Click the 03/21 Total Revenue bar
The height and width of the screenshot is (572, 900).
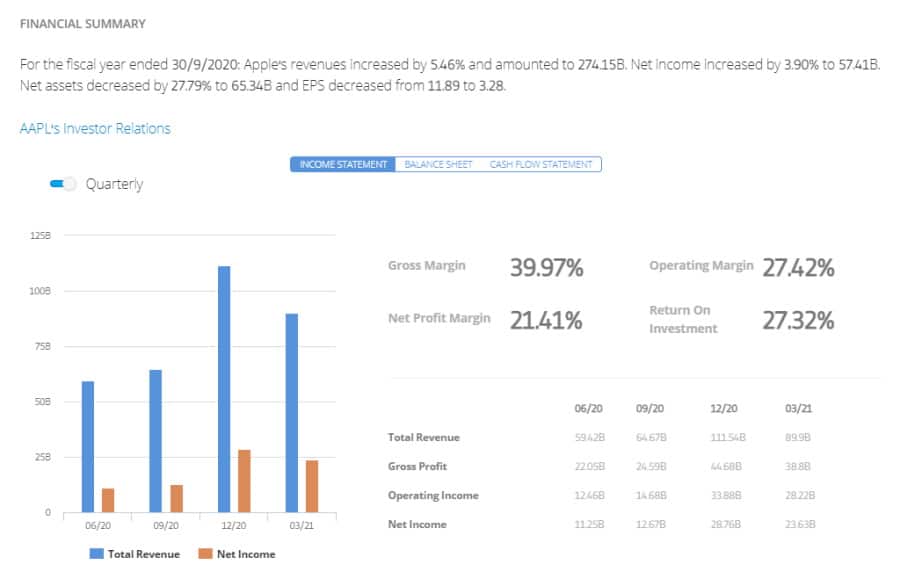292,413
